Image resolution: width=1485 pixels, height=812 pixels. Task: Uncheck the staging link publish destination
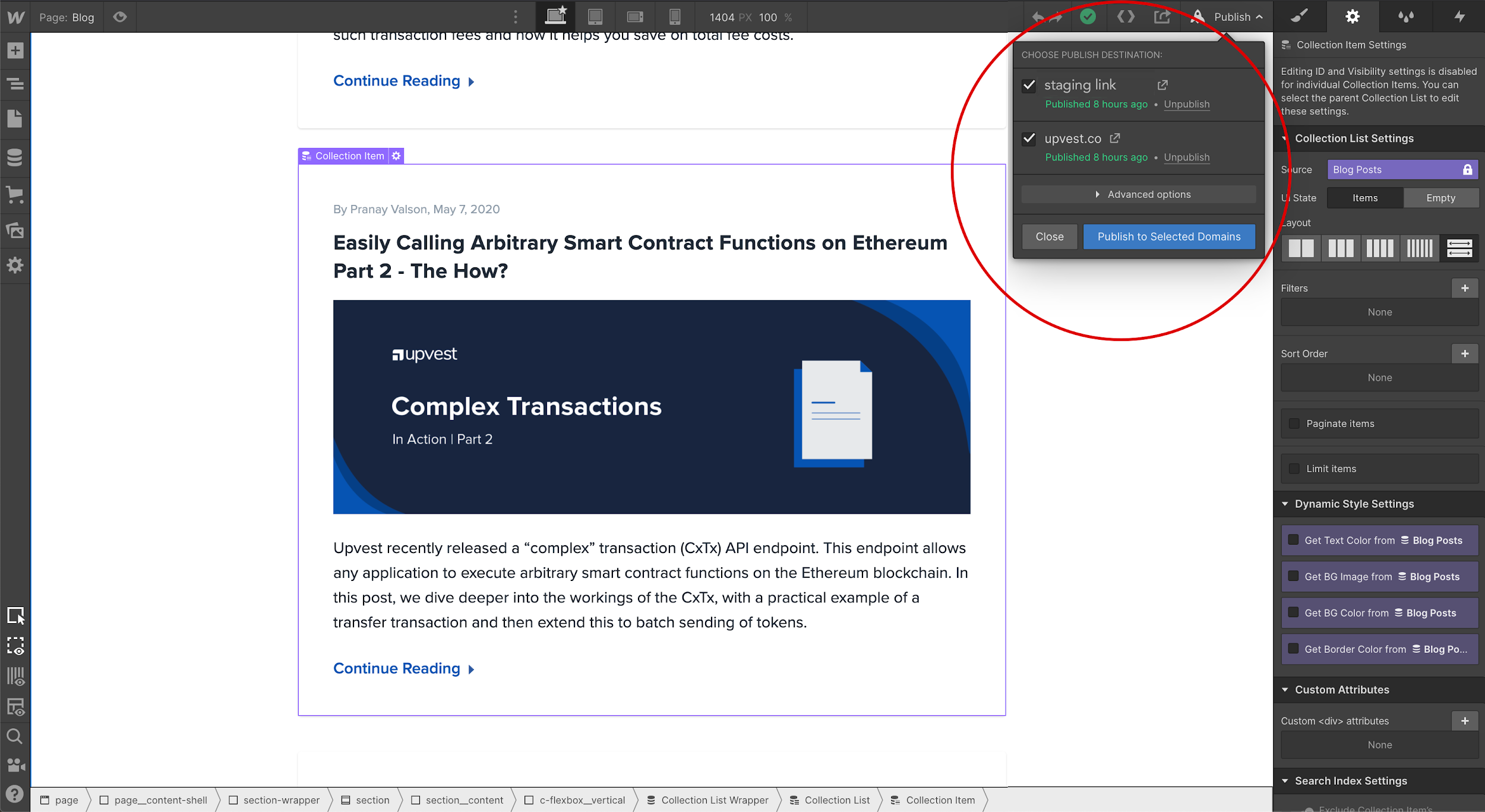pos(1029,85)
